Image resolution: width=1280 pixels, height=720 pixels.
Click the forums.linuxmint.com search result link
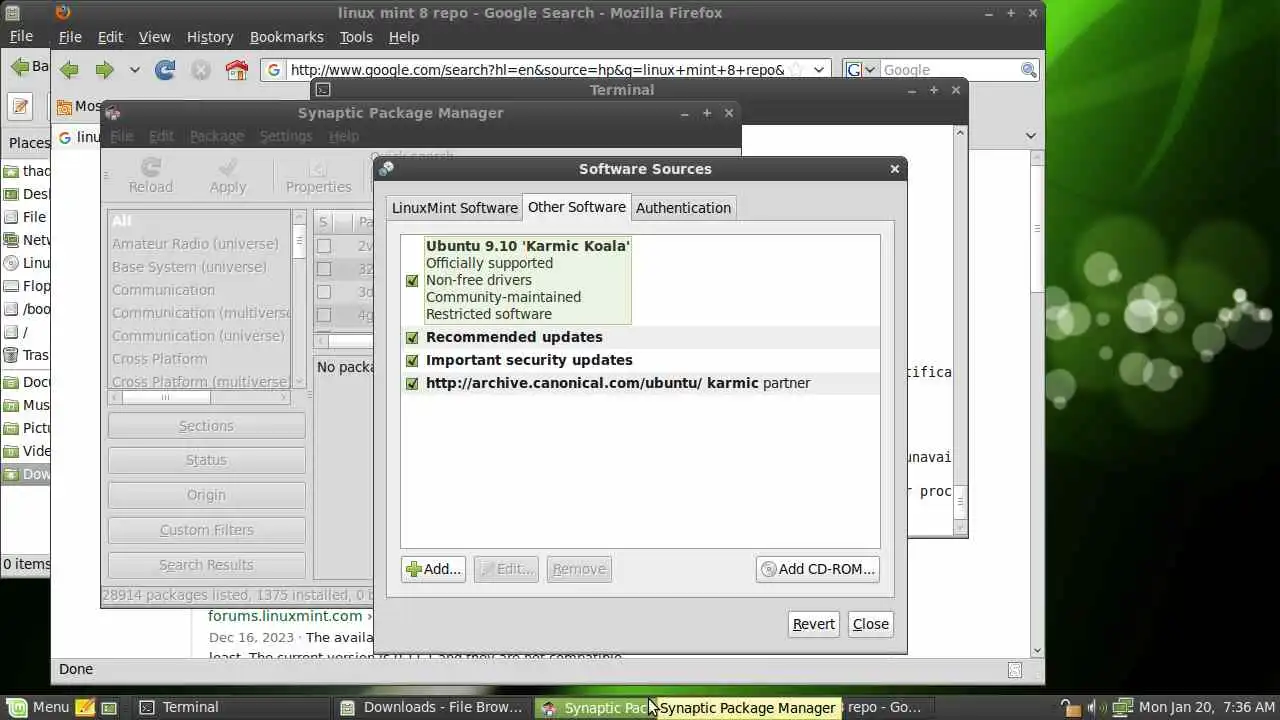(x=285, y=616)
